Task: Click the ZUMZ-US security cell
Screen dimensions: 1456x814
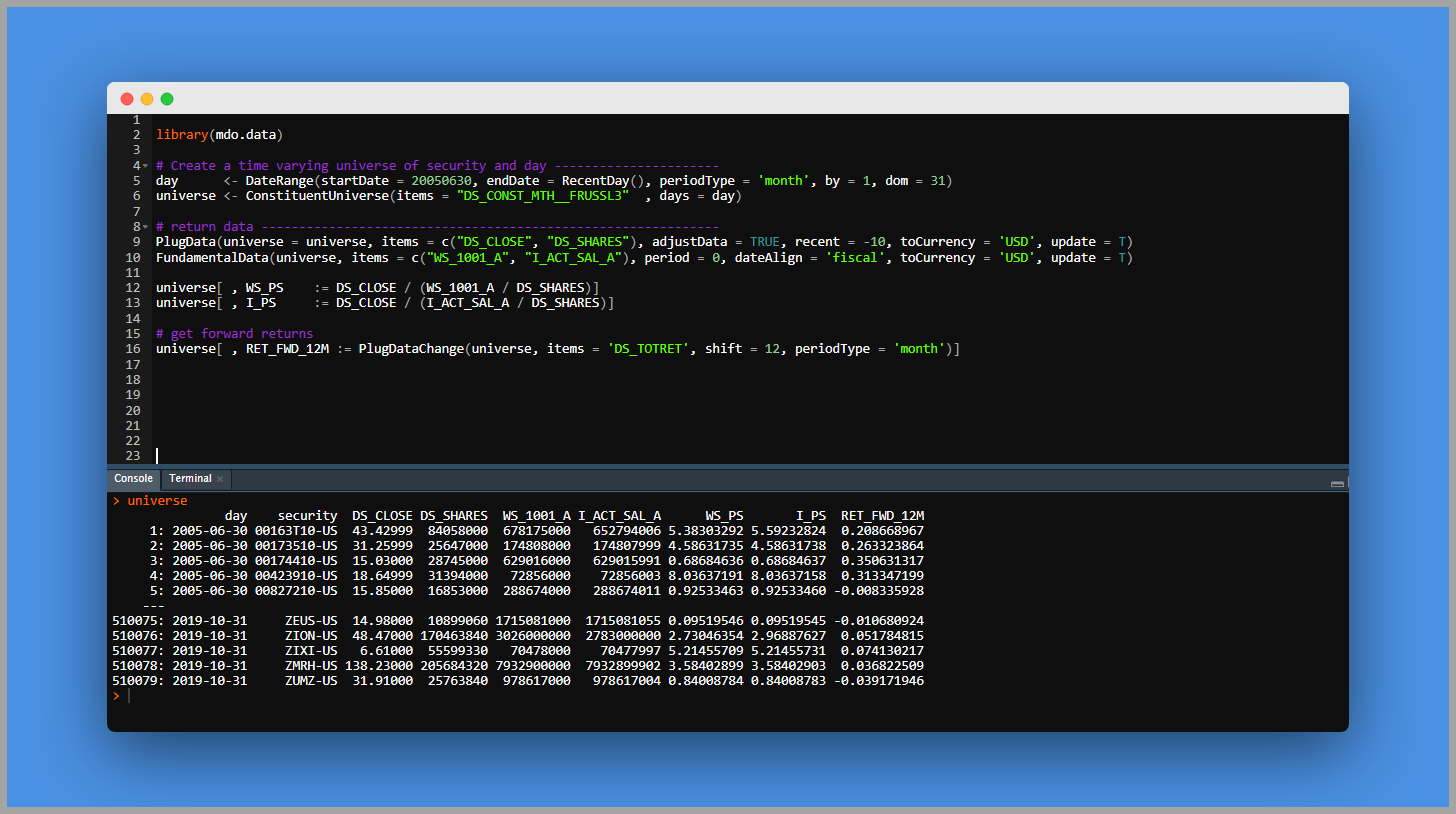Action: pos(311,681)
